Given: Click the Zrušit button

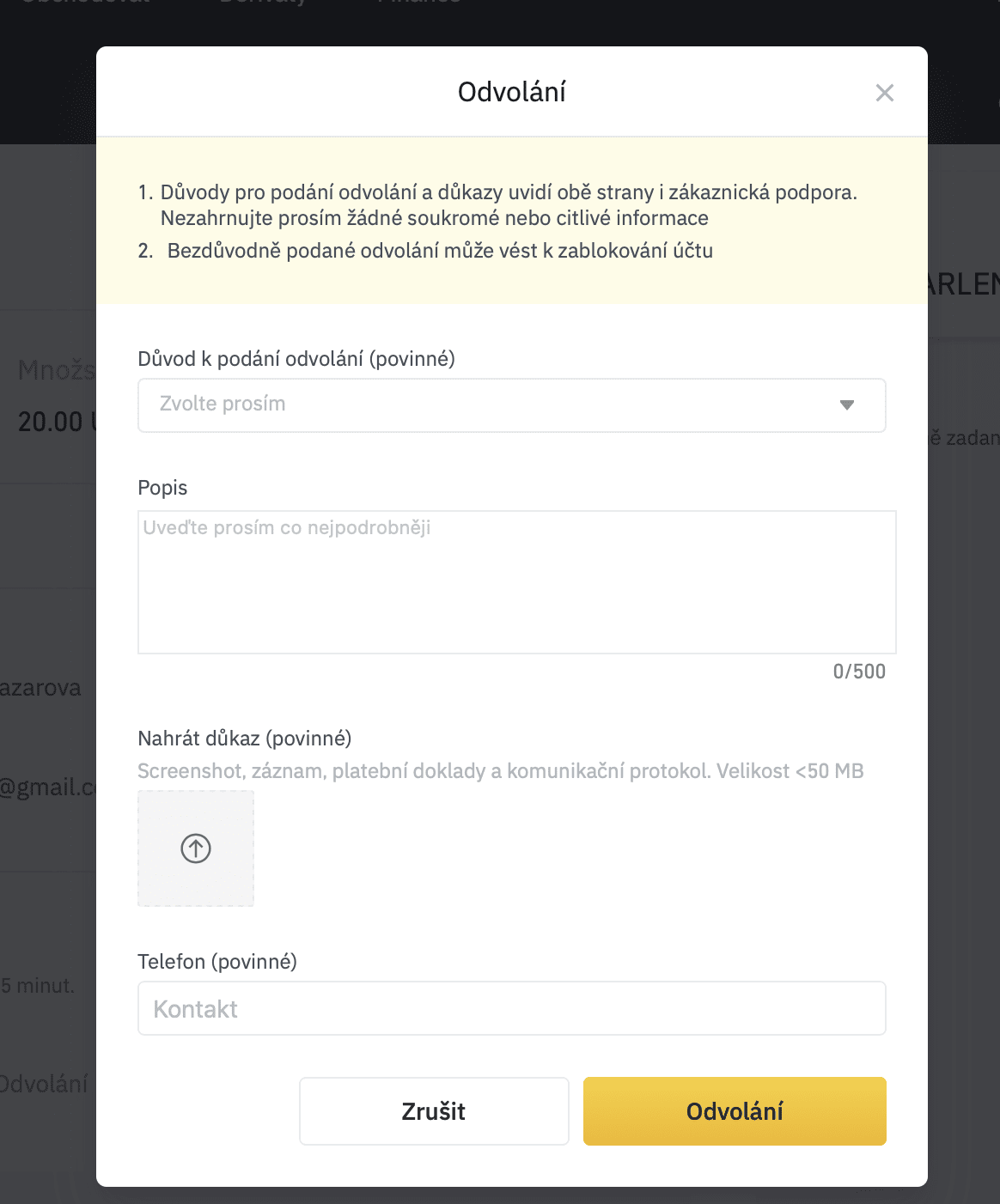Looking at the screenshot, I should [x=434, y=1111].
